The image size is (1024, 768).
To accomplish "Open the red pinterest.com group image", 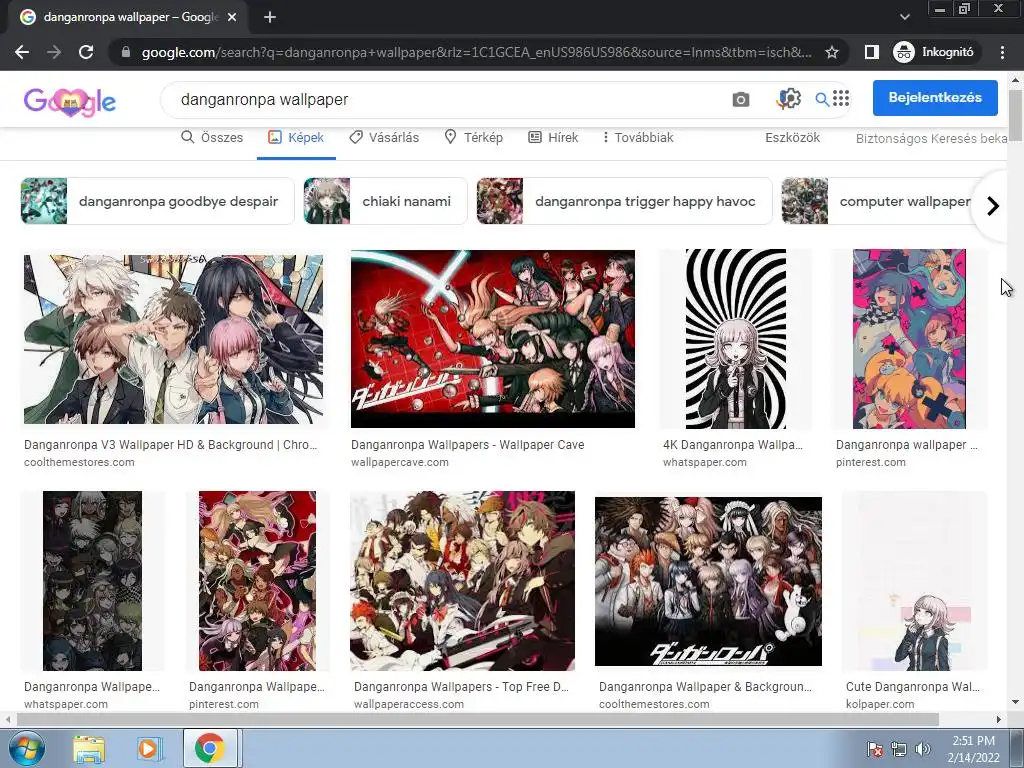I will [257, 581].
